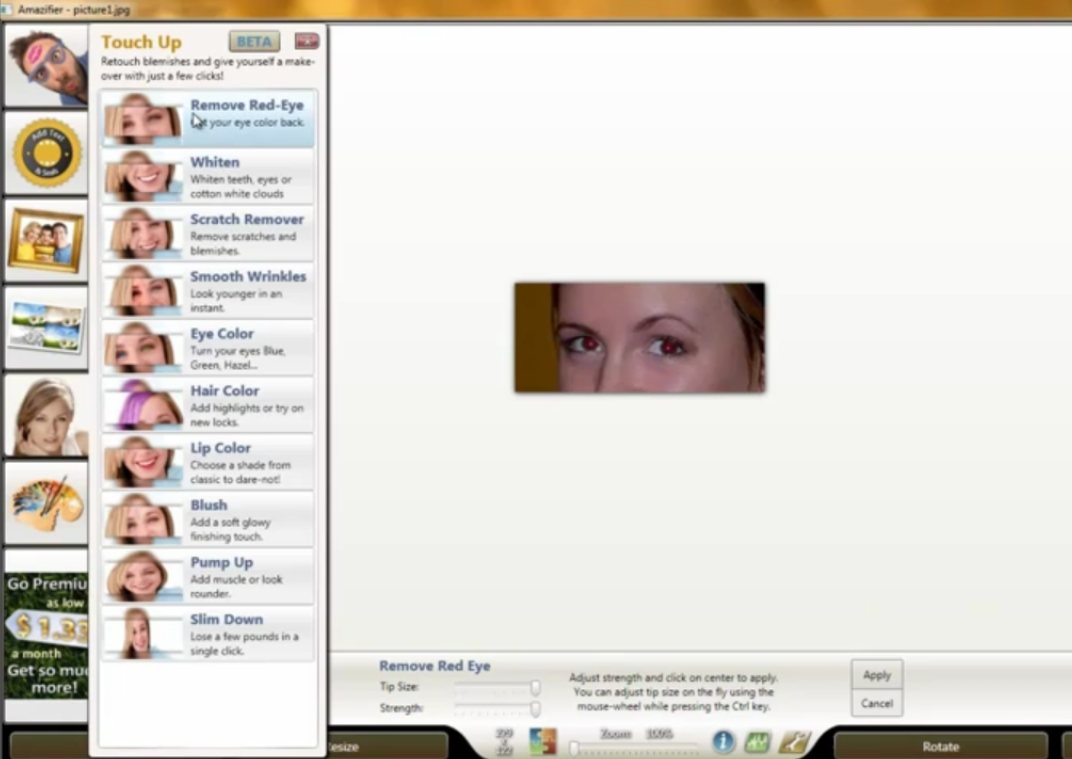The image size is (1072, 759).
Task: Open the landscape photos collage sidebar icon
Action: (46, 328)
